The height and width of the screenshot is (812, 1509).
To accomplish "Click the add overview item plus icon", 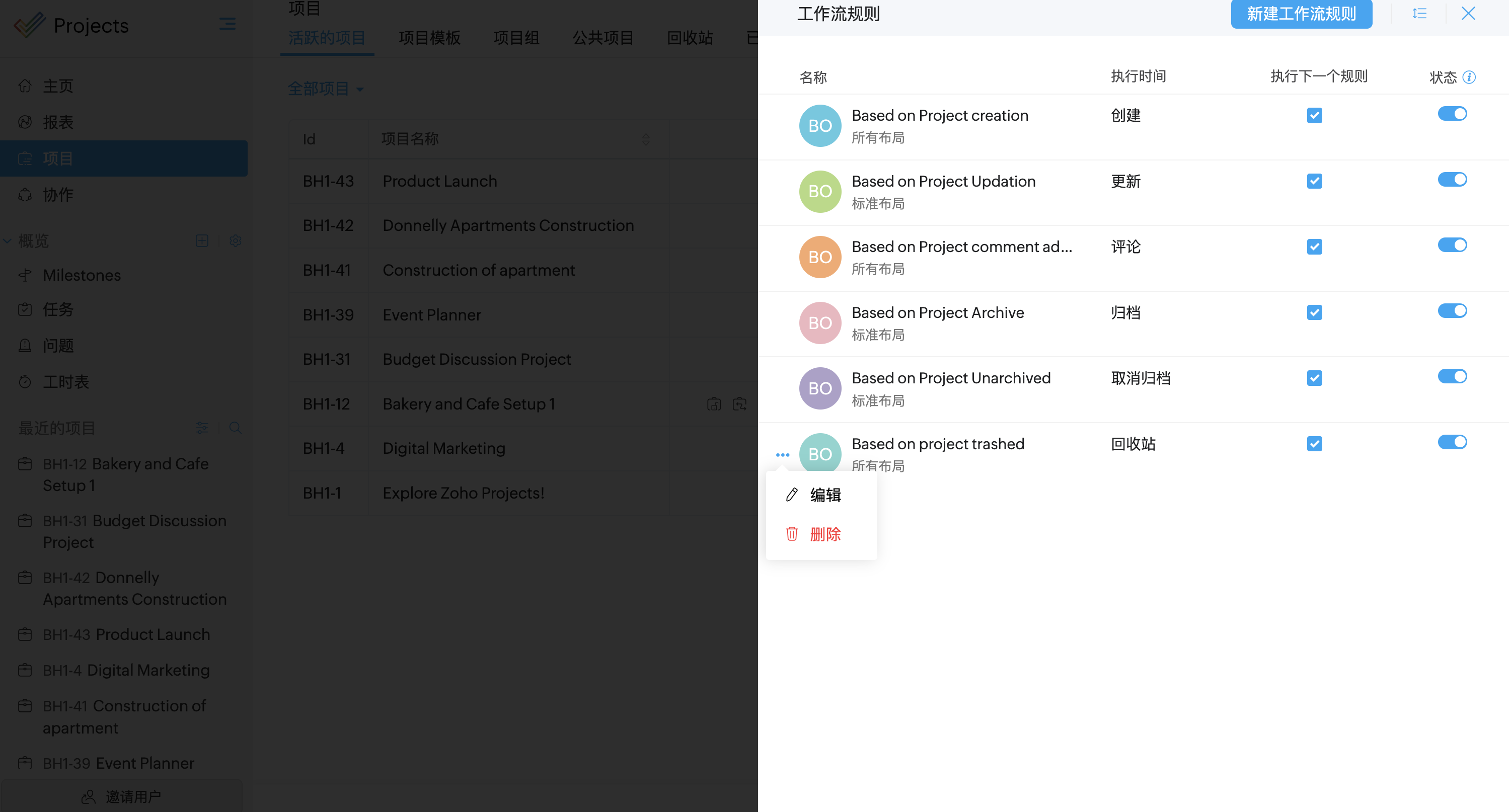I will pyautogui.click(x=202, y=240).
